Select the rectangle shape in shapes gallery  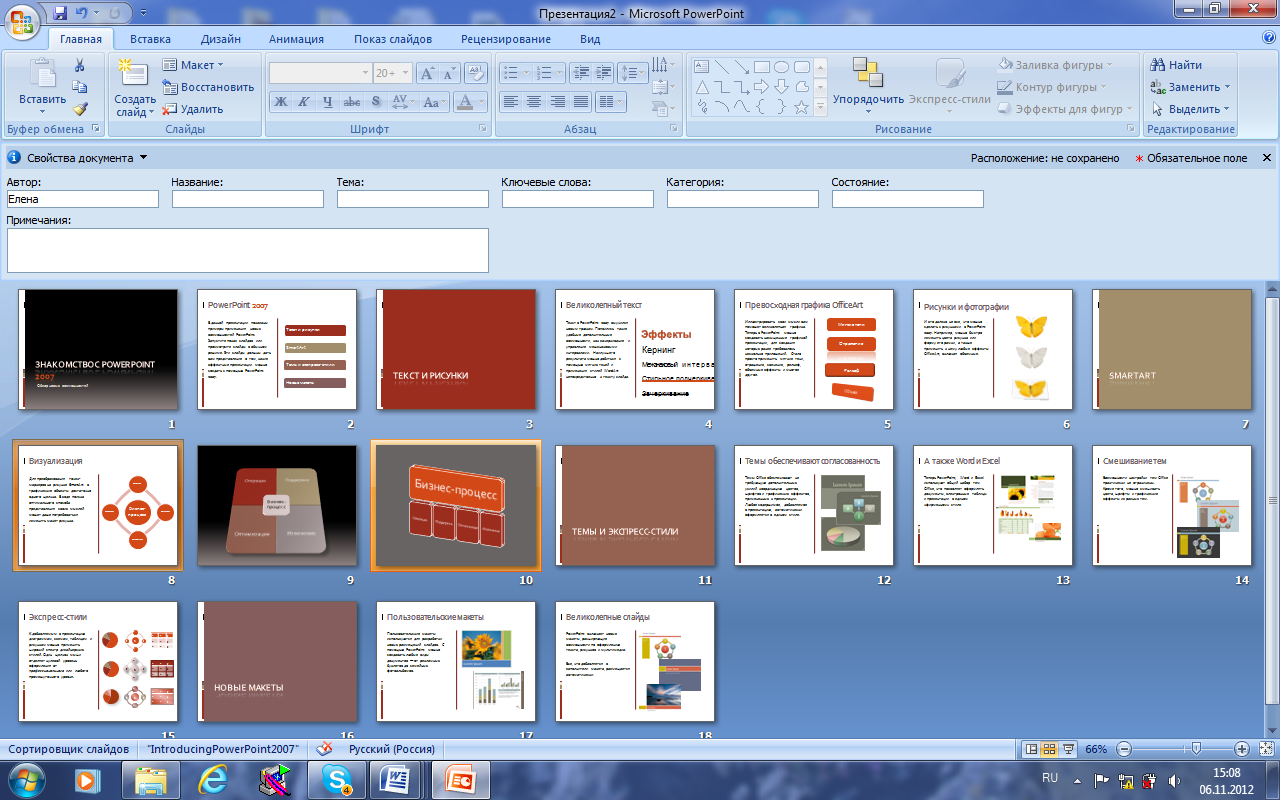coord(761,67)
